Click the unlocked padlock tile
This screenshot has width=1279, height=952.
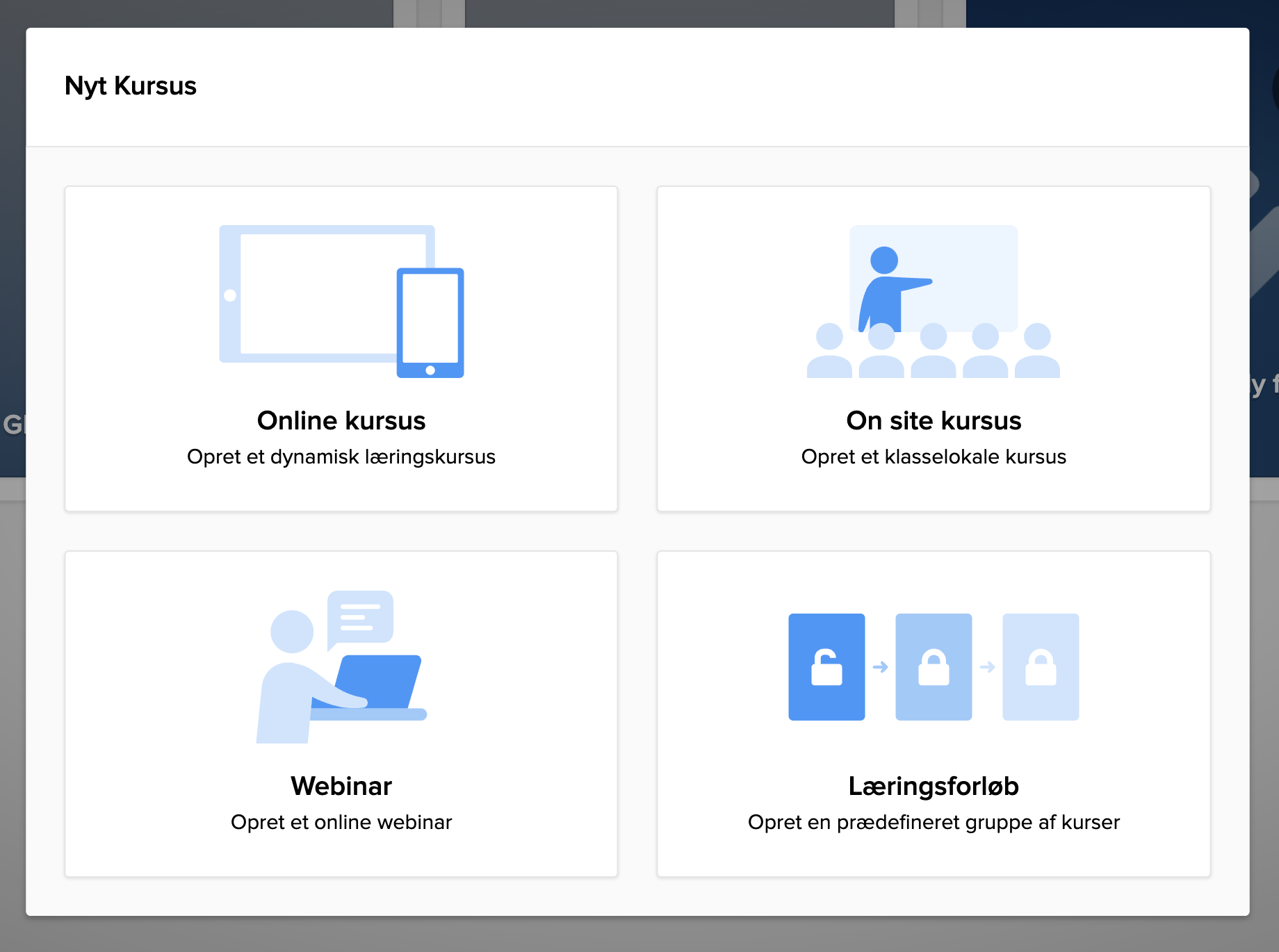point(826,667)
